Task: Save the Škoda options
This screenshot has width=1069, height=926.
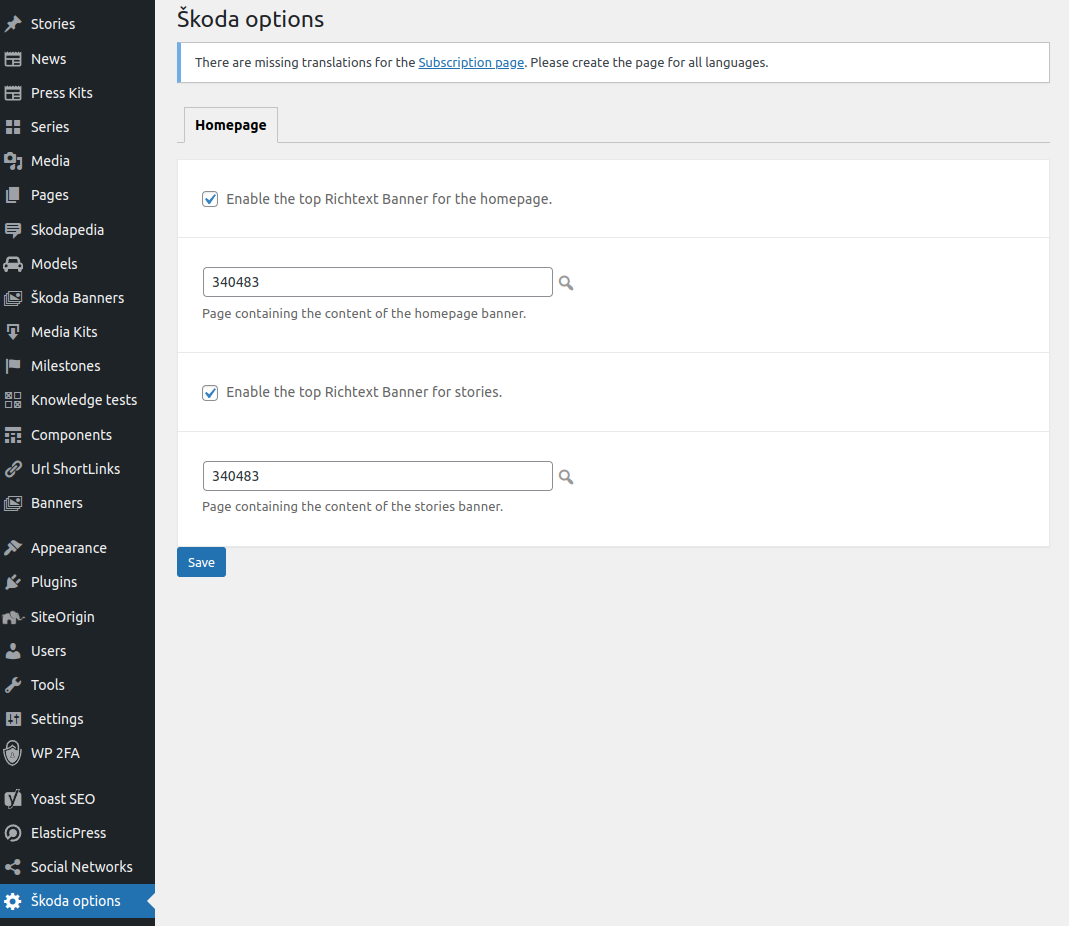Action: tap(201, 563)
